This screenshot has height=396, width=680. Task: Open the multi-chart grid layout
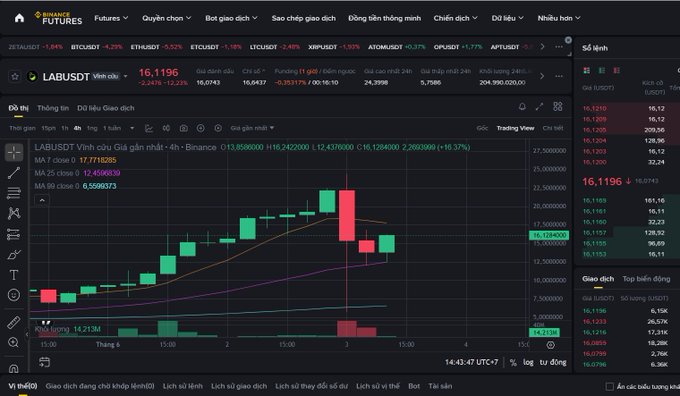point(558,106)
